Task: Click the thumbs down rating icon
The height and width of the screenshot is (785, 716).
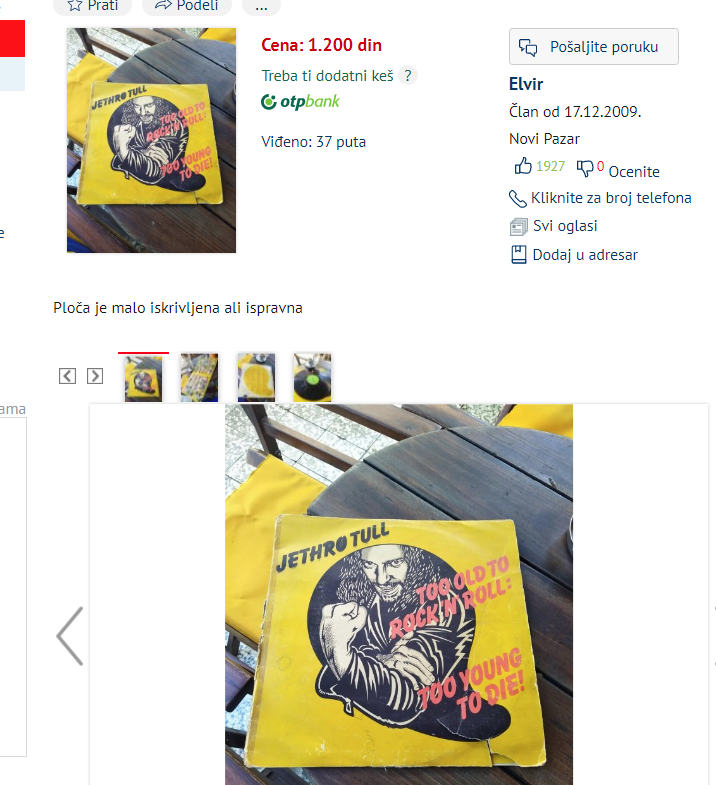Action: [x=584, y=168]
